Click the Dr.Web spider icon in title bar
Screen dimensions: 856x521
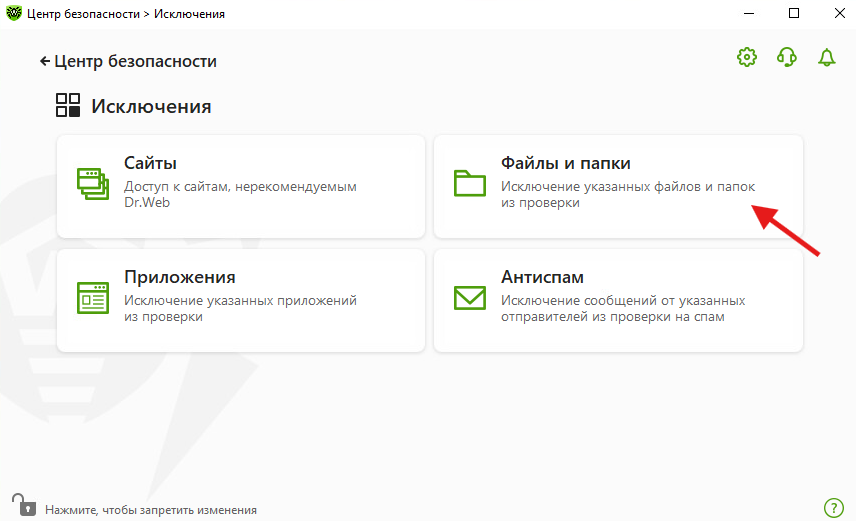coord(14,13)
